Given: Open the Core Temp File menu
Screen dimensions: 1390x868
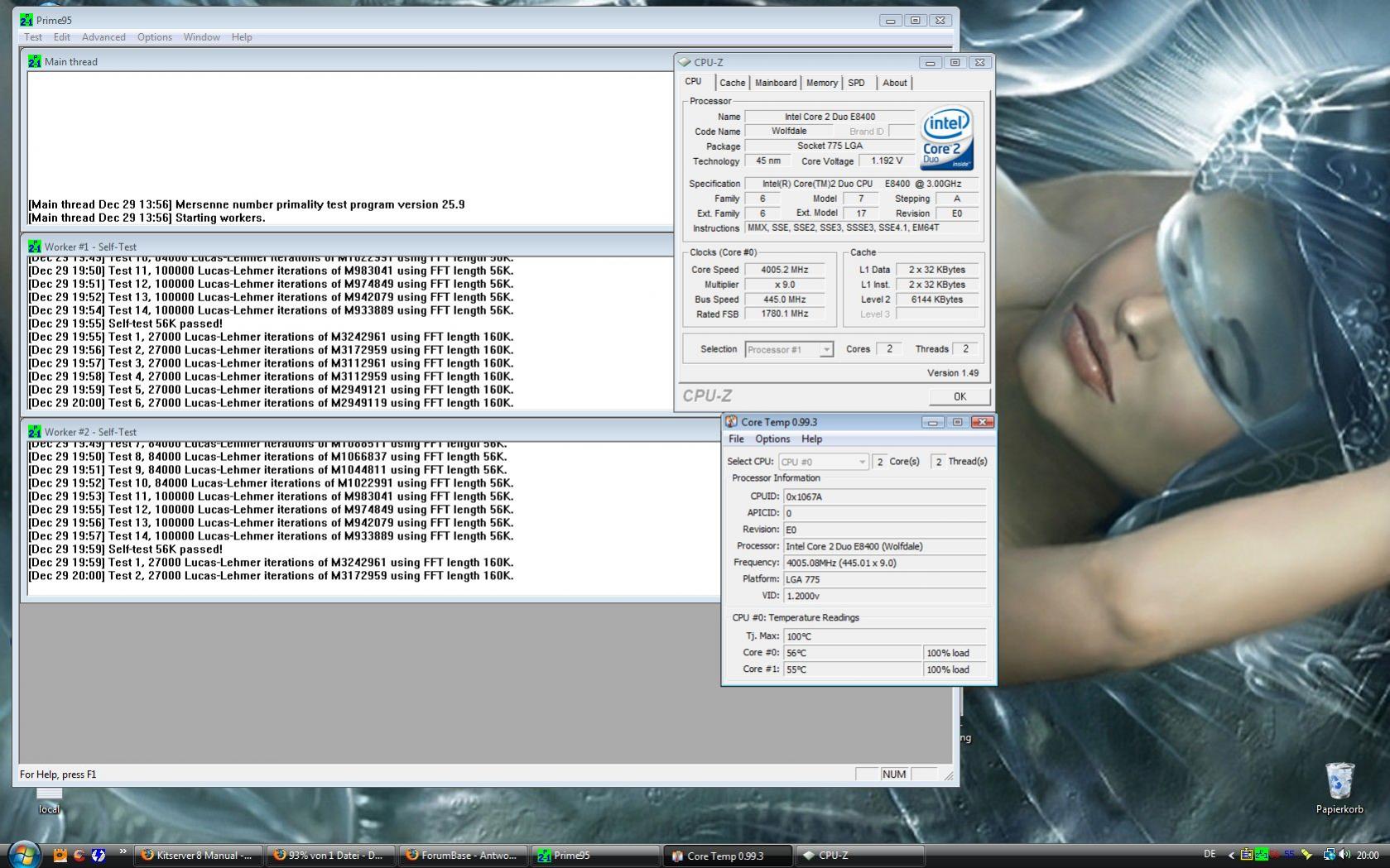Looking at the screenshot, I should coord(736,439).
